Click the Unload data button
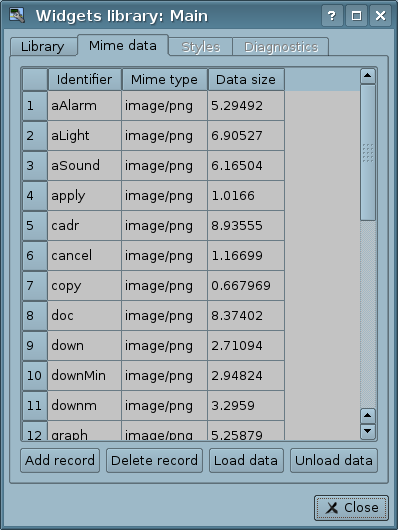Image resolution: width=398 pixels, height=530 pixels. point(334,460)
